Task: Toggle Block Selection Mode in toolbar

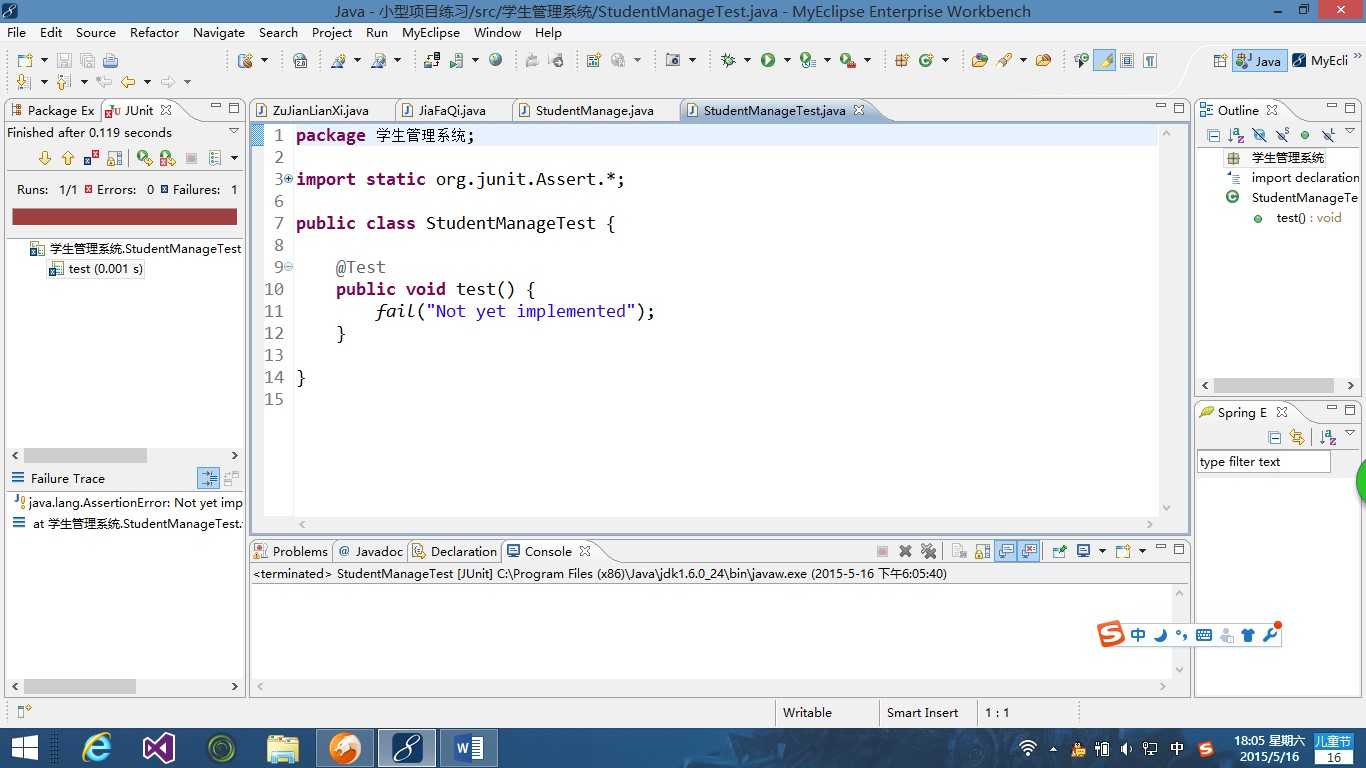Action: point(1127,60)
